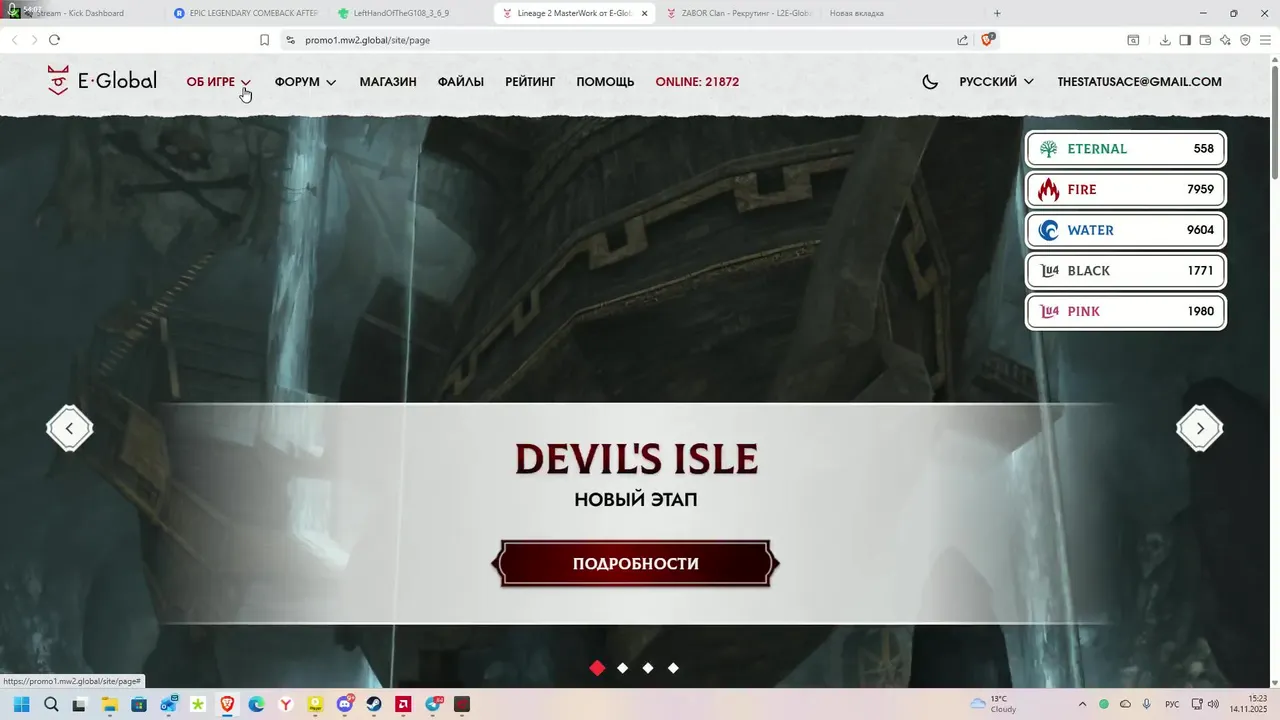Open the weather widget 13°C Cloudy
The image size is (1280, 720).
[x=994, y=704]
